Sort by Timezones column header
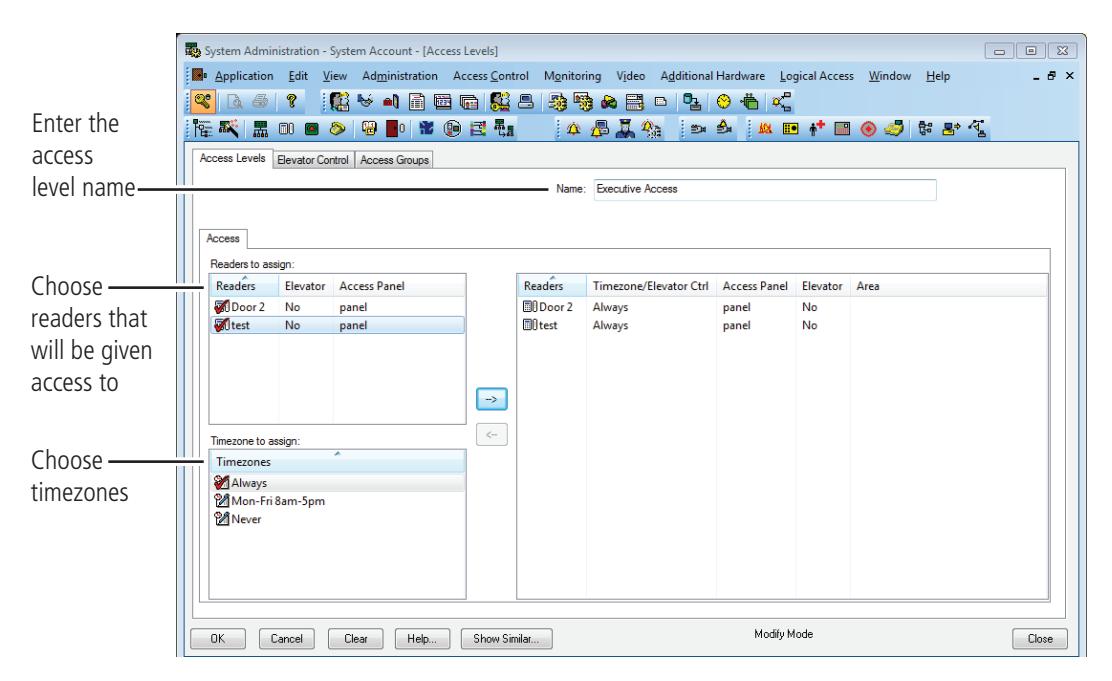This screenshot has width=1112, height=681. [x=338, y=462]
